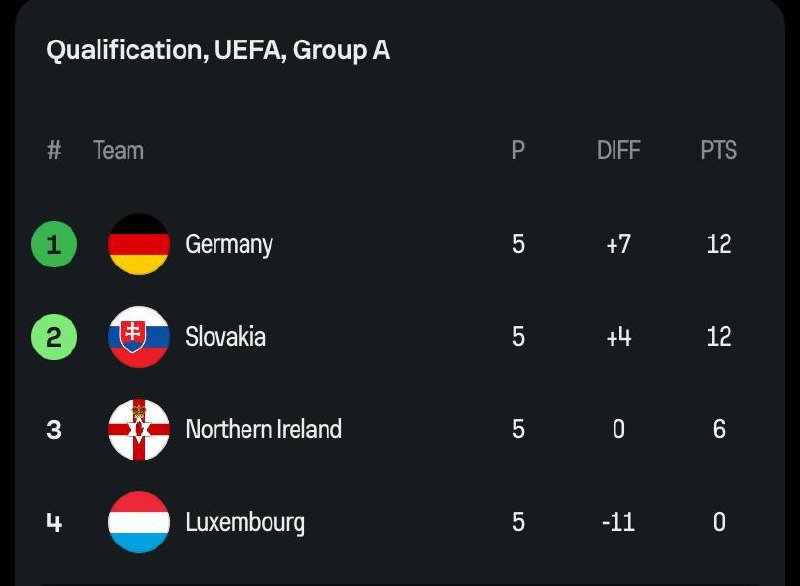Screen dimensions: 800x586
Task: Select the Luxembourg team name
Action: [x=245, y=522]
